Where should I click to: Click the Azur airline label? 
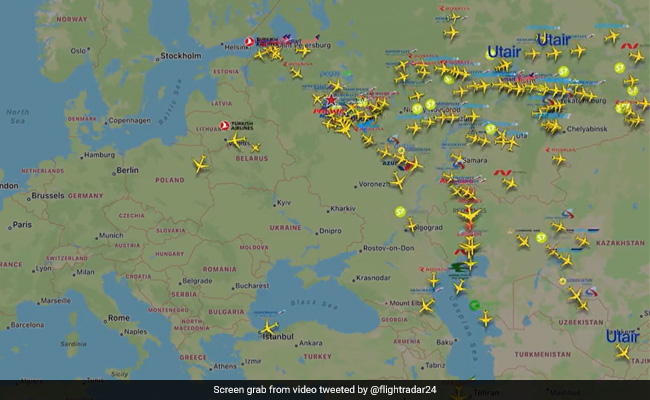click(x=390, y=163)
